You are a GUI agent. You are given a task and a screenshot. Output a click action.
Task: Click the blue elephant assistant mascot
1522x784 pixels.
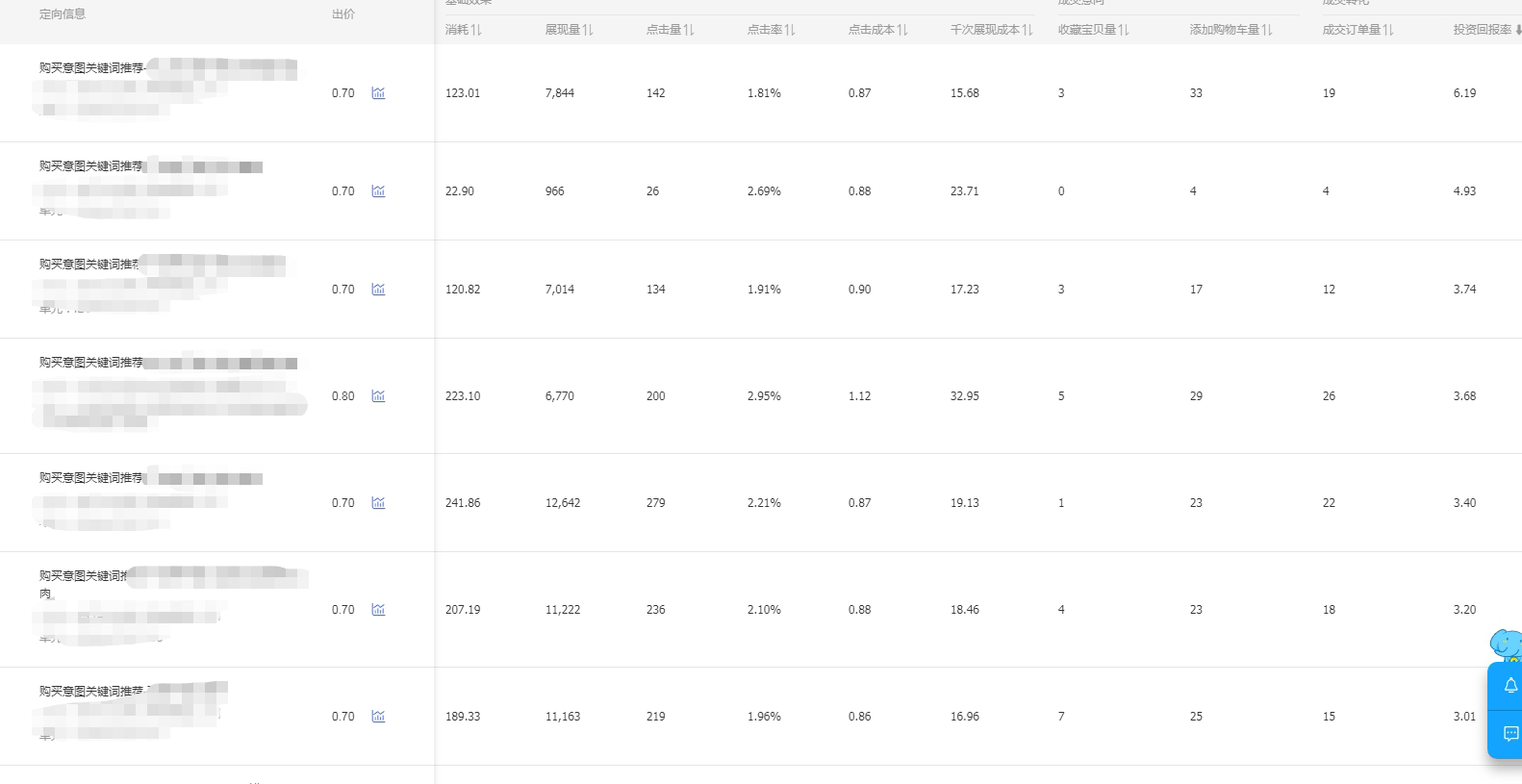click(x=1507, y=645)
